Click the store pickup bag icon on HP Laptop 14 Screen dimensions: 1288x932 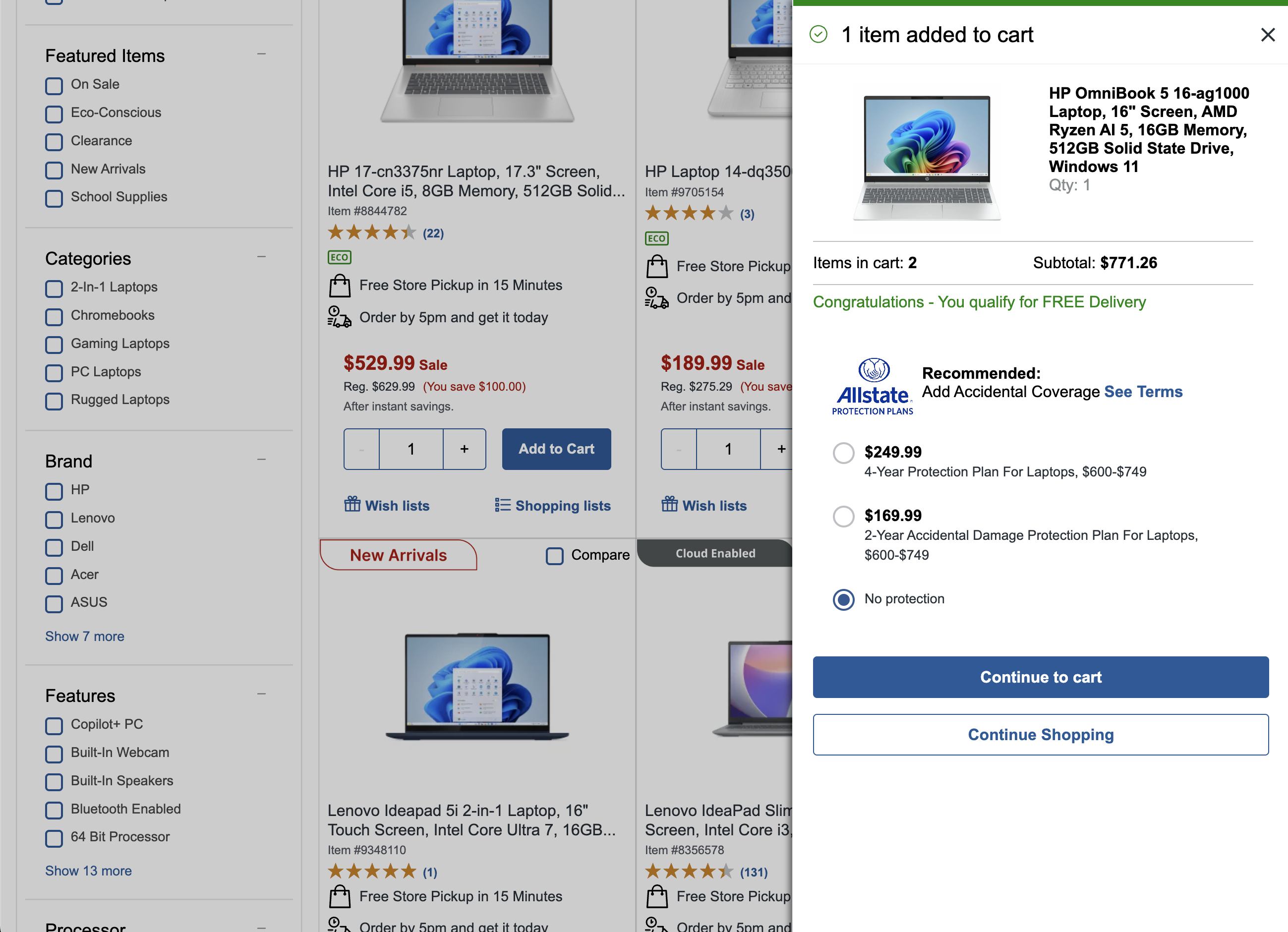tap(657, 266)
